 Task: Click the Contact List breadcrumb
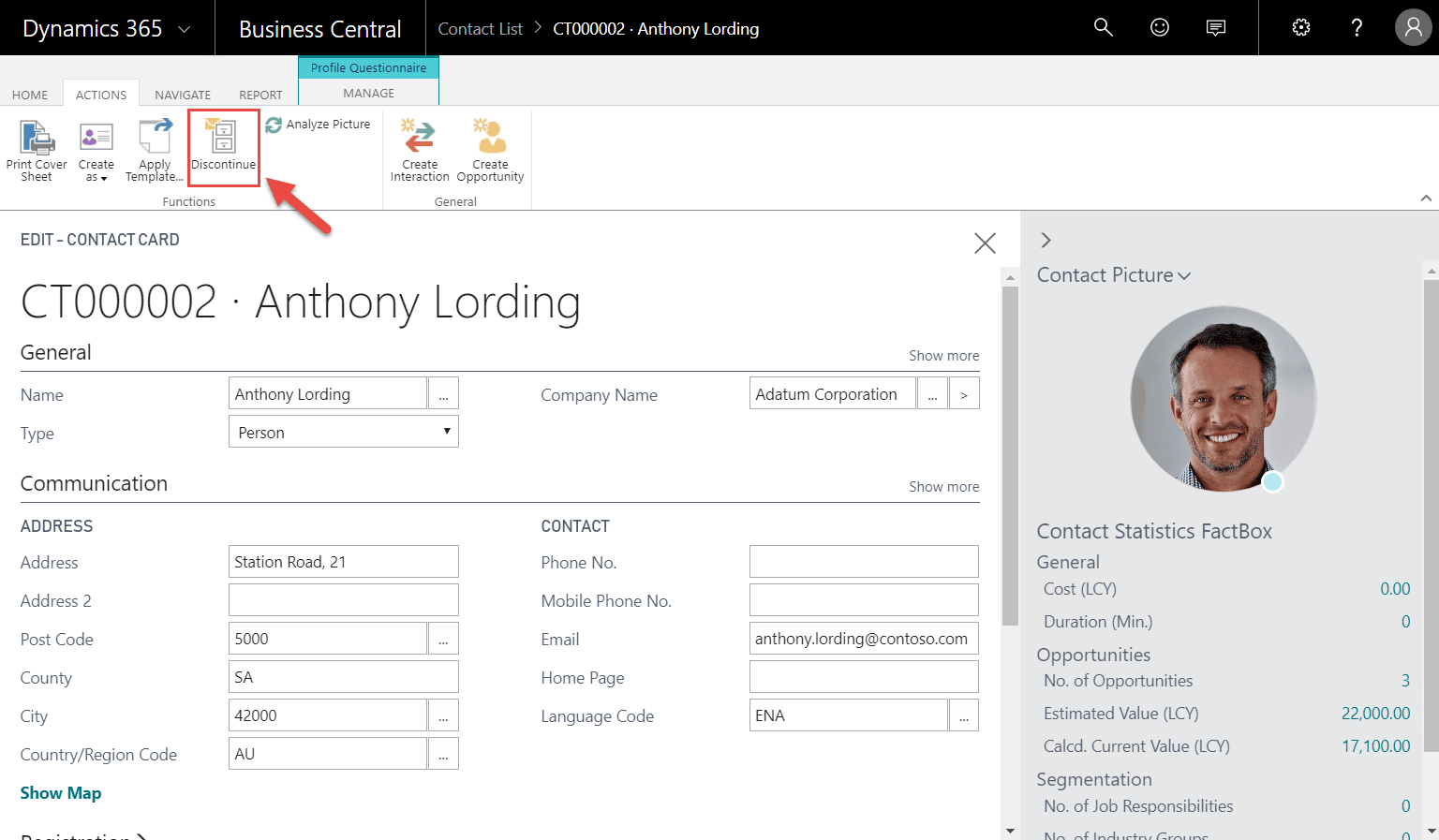coord(480,29)
